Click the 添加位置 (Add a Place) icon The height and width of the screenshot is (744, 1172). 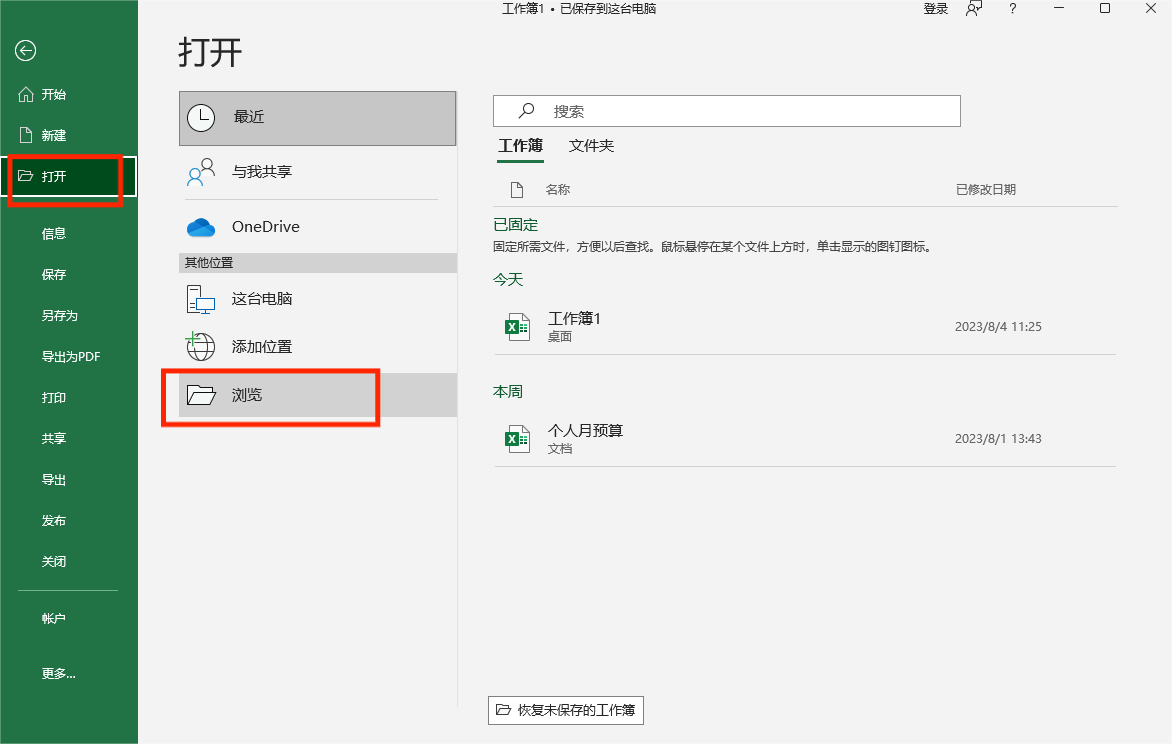click(x=200, y=346)
